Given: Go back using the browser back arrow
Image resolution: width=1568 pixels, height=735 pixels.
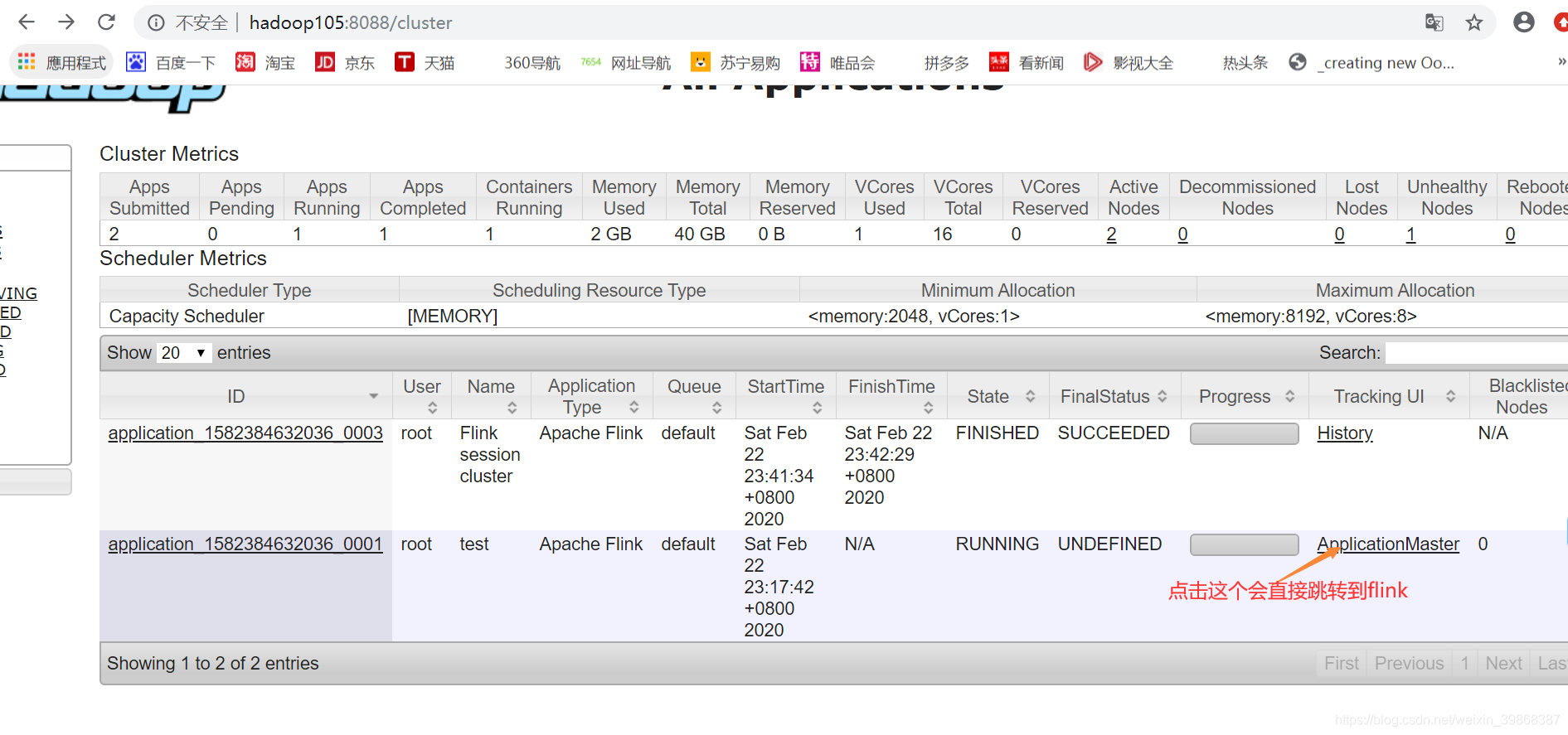Looking at the screenshot, I should pyautogui.click(x=27, y=22).
